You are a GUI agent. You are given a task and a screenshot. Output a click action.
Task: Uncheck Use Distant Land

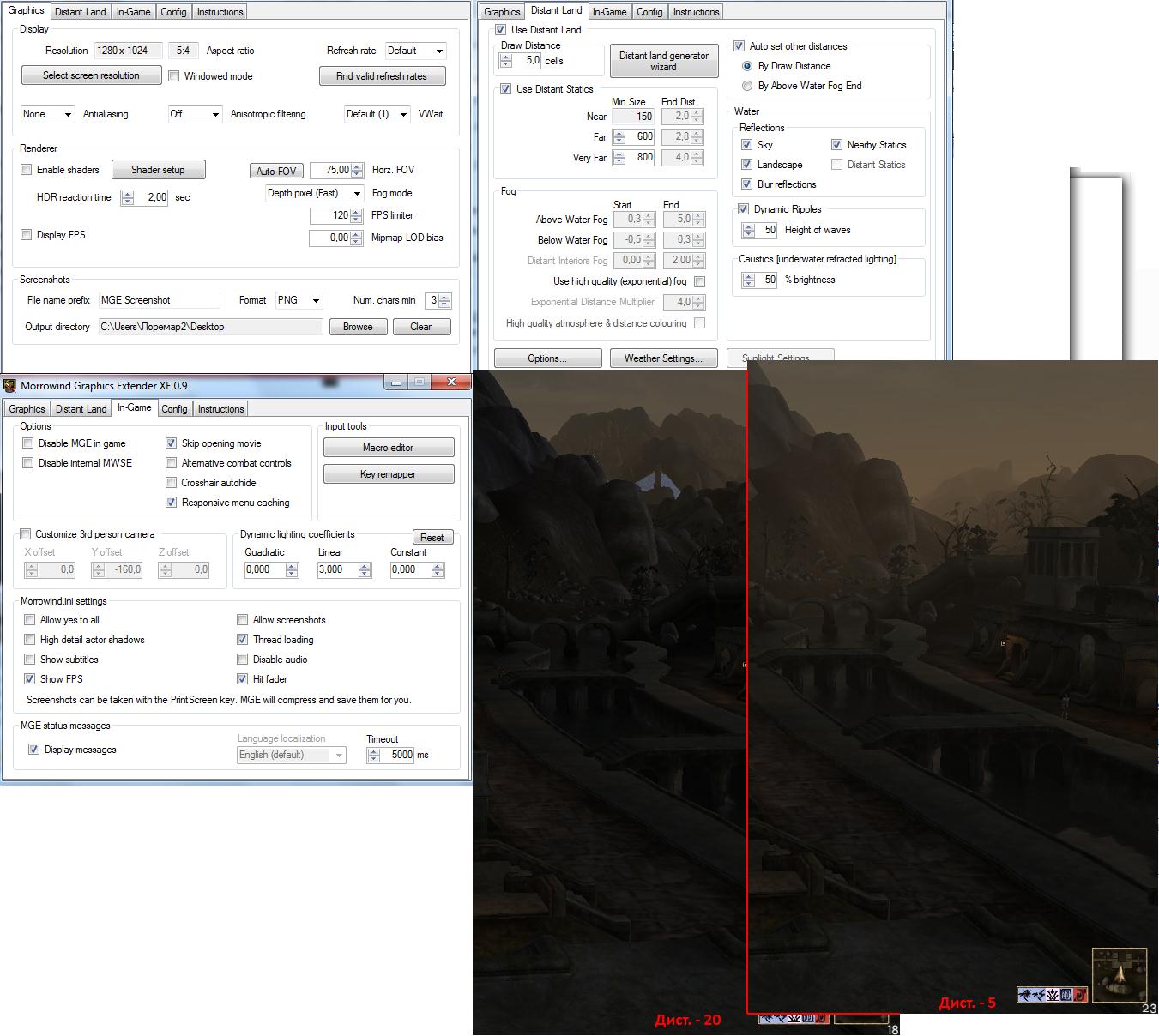[x=501, y=30]
